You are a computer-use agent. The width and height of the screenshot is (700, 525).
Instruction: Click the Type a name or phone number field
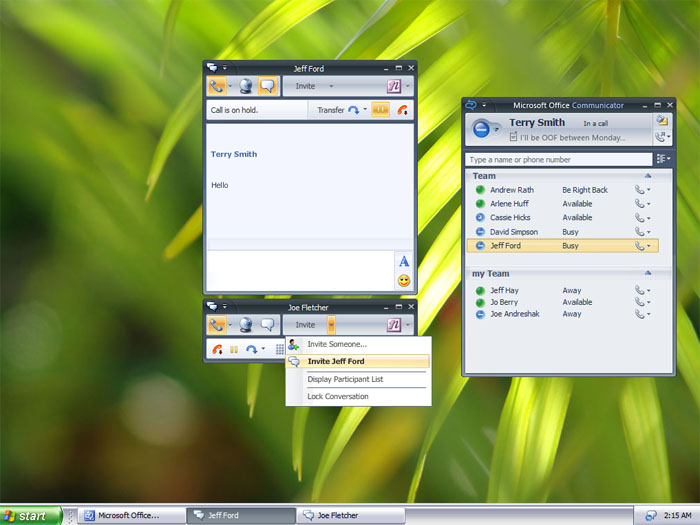pos(558,159)
